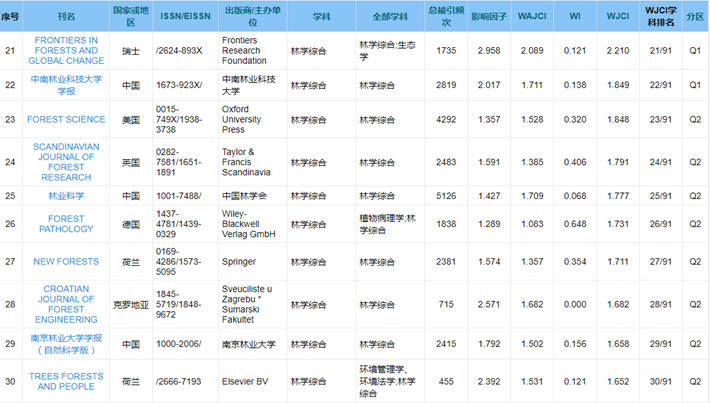710x403 pixels.
Task: Click the NEW FORESTS journal link
Action: [66, 262]
